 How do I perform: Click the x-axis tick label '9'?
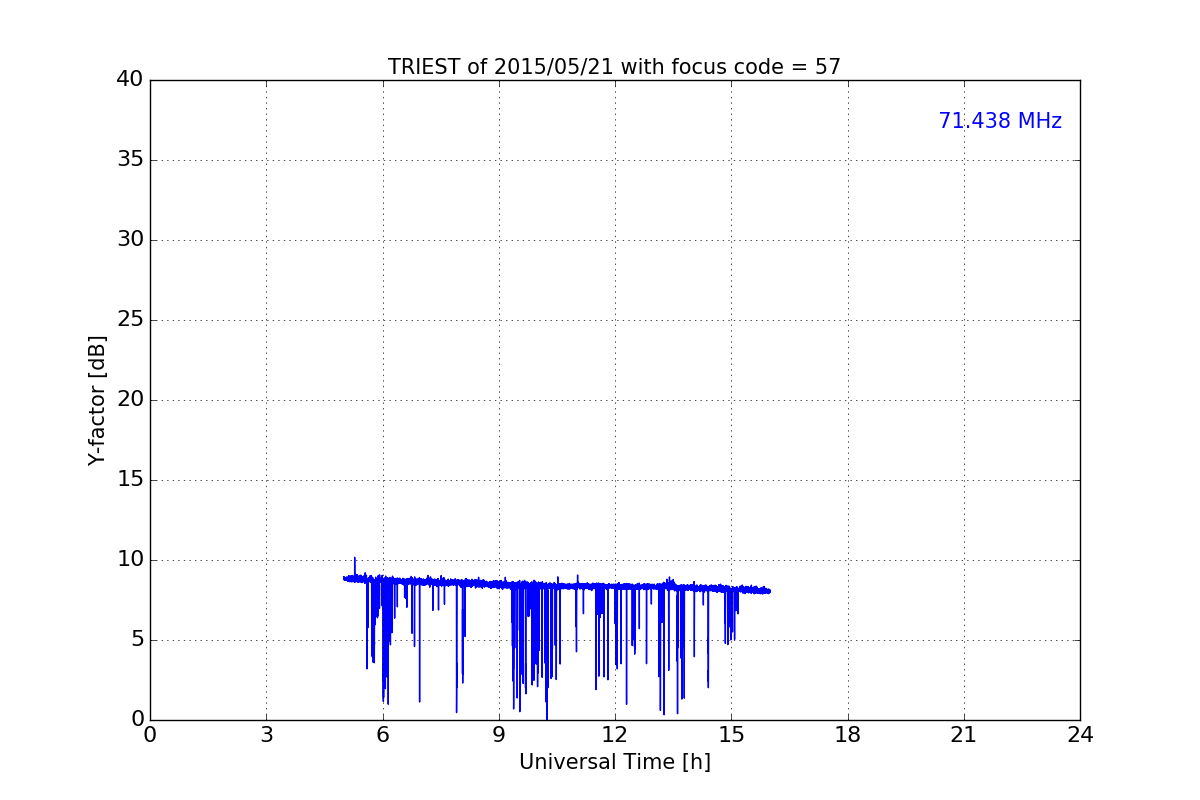click(499, 735)
